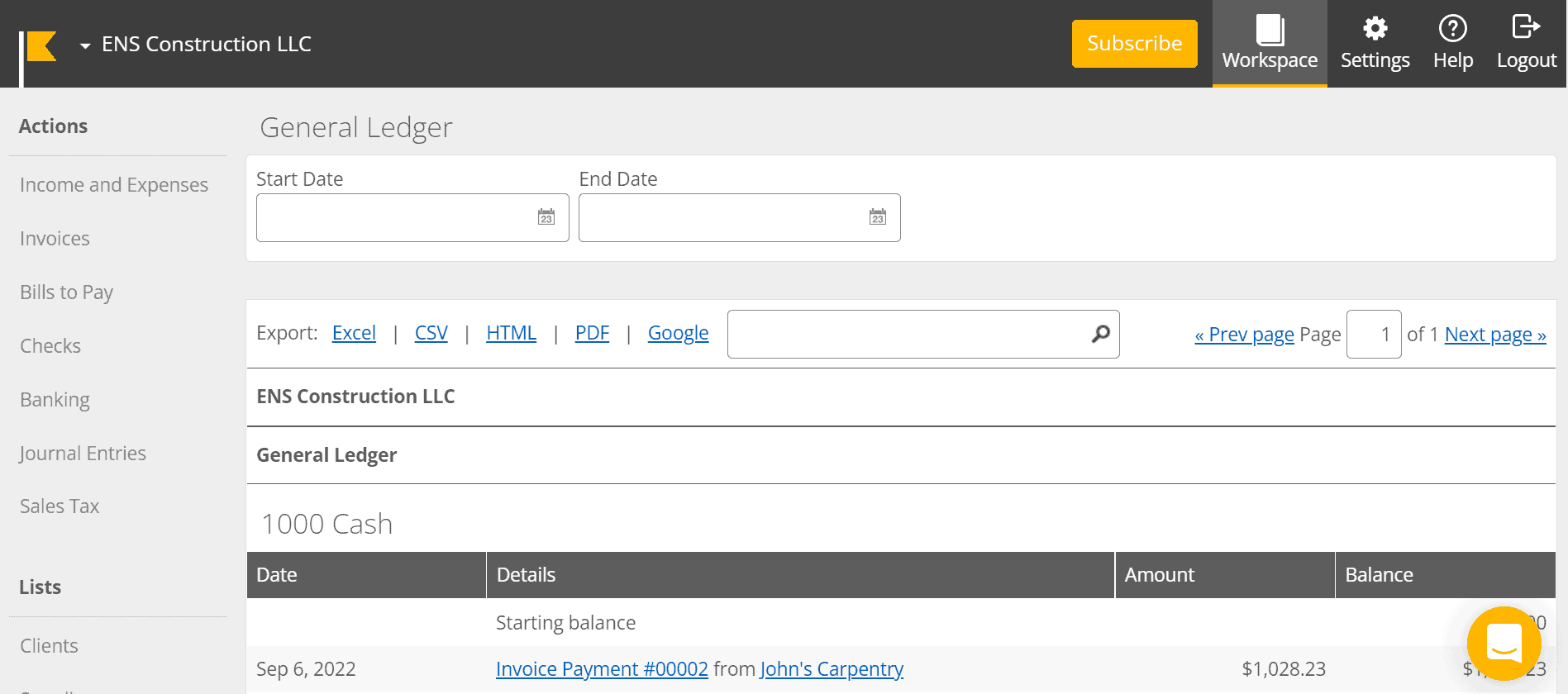Click the $1,028.23 amount cell
The width and height of the screenshot is (1568, 694).
click(1284, 669)
